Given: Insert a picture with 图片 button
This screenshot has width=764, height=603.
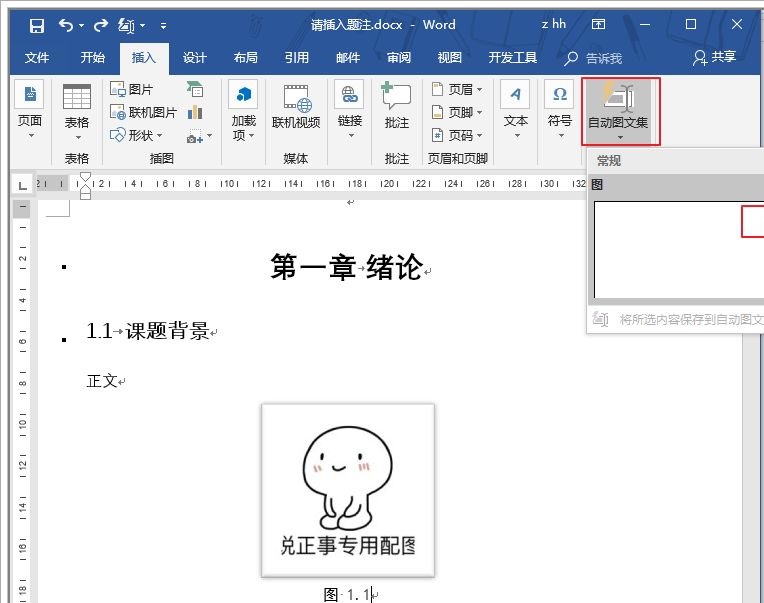Looking at the screenshot, I should coord(132,90).
